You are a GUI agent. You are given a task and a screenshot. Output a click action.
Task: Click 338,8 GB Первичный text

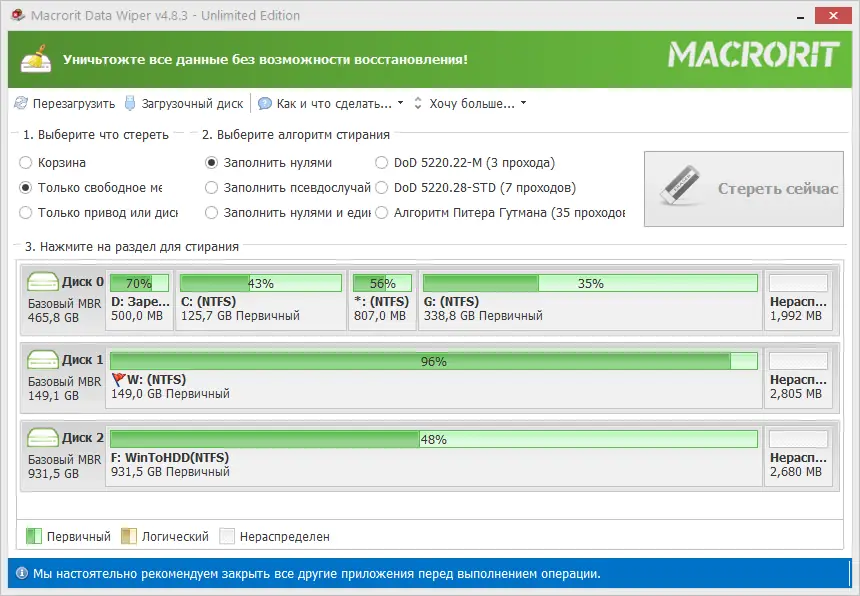(x=483, y=316)
